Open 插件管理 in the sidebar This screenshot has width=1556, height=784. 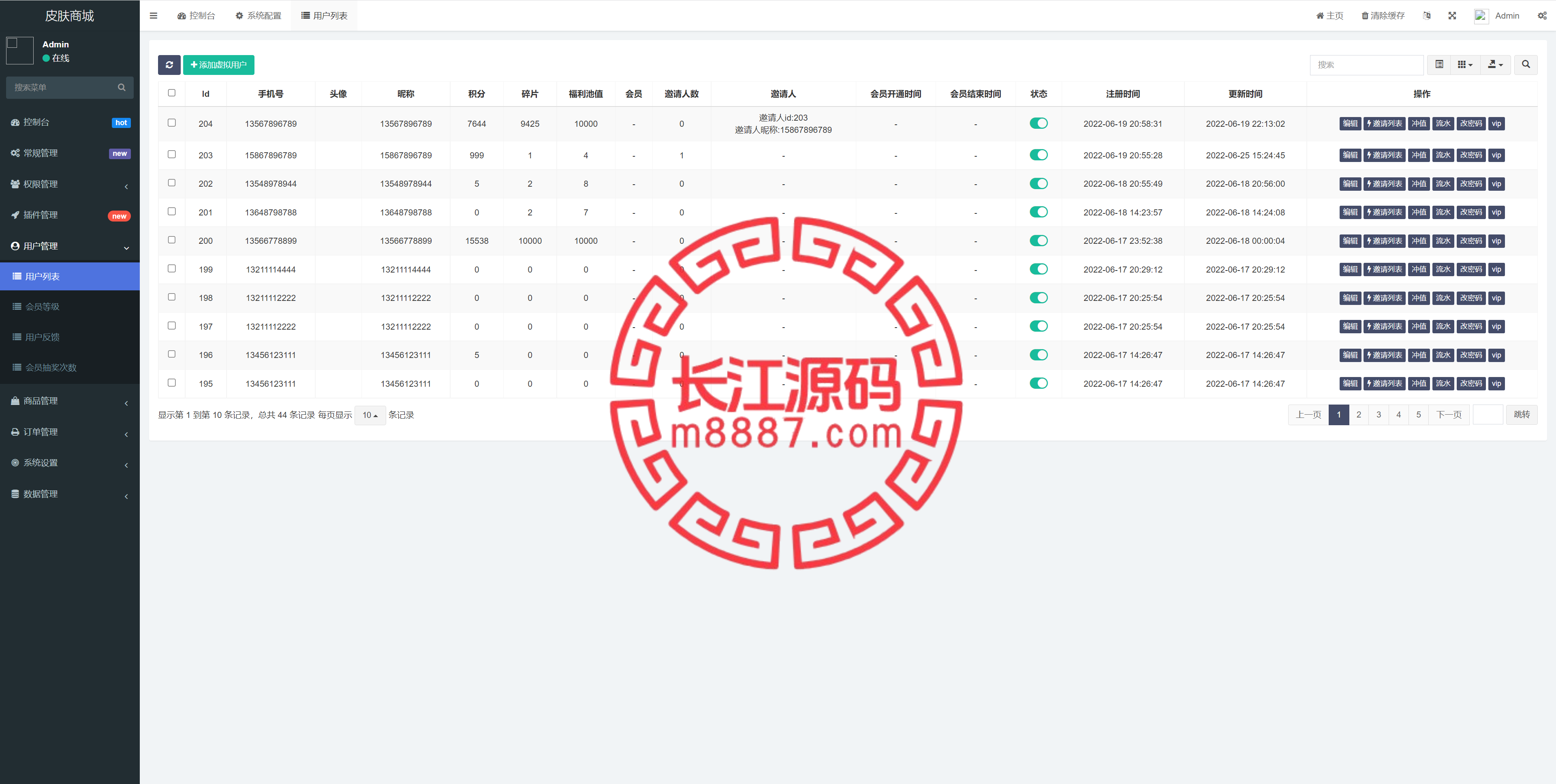pos(69,215)
